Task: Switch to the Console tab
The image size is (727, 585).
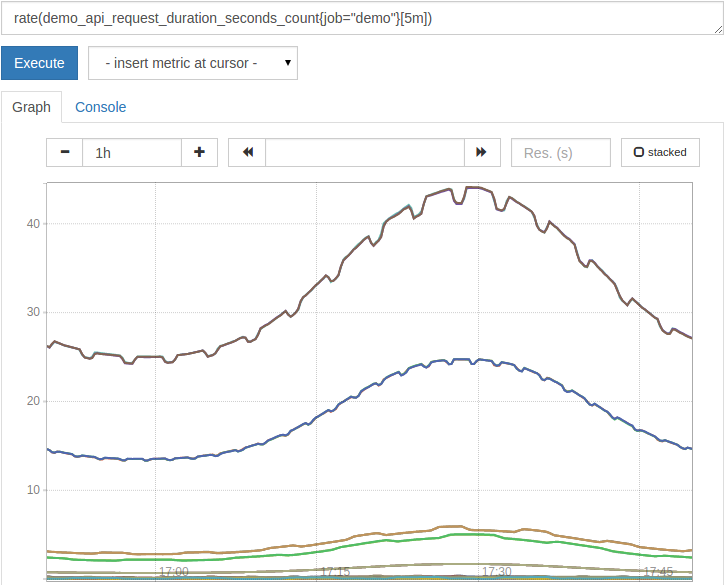Action: pos(100,107)
